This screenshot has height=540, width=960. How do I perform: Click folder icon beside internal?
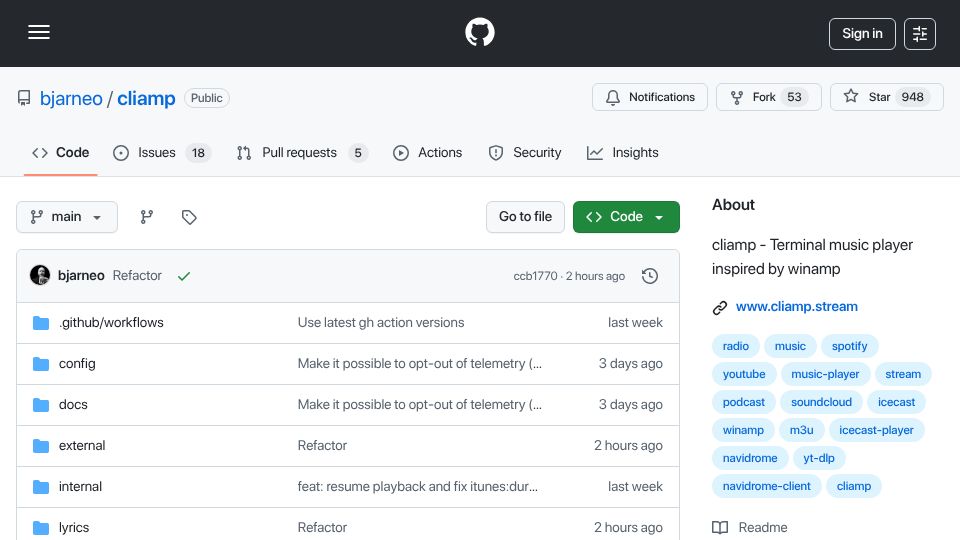tap(41, 487)
